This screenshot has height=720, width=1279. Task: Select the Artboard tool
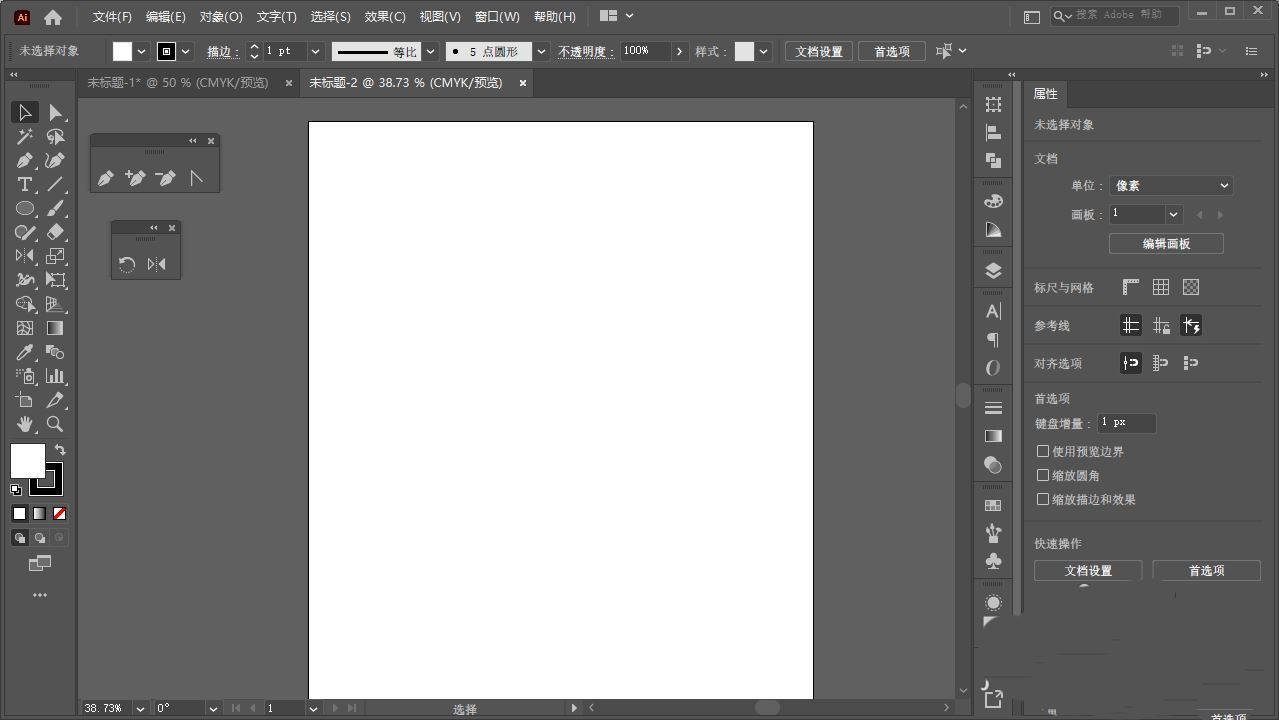point(25,400)
